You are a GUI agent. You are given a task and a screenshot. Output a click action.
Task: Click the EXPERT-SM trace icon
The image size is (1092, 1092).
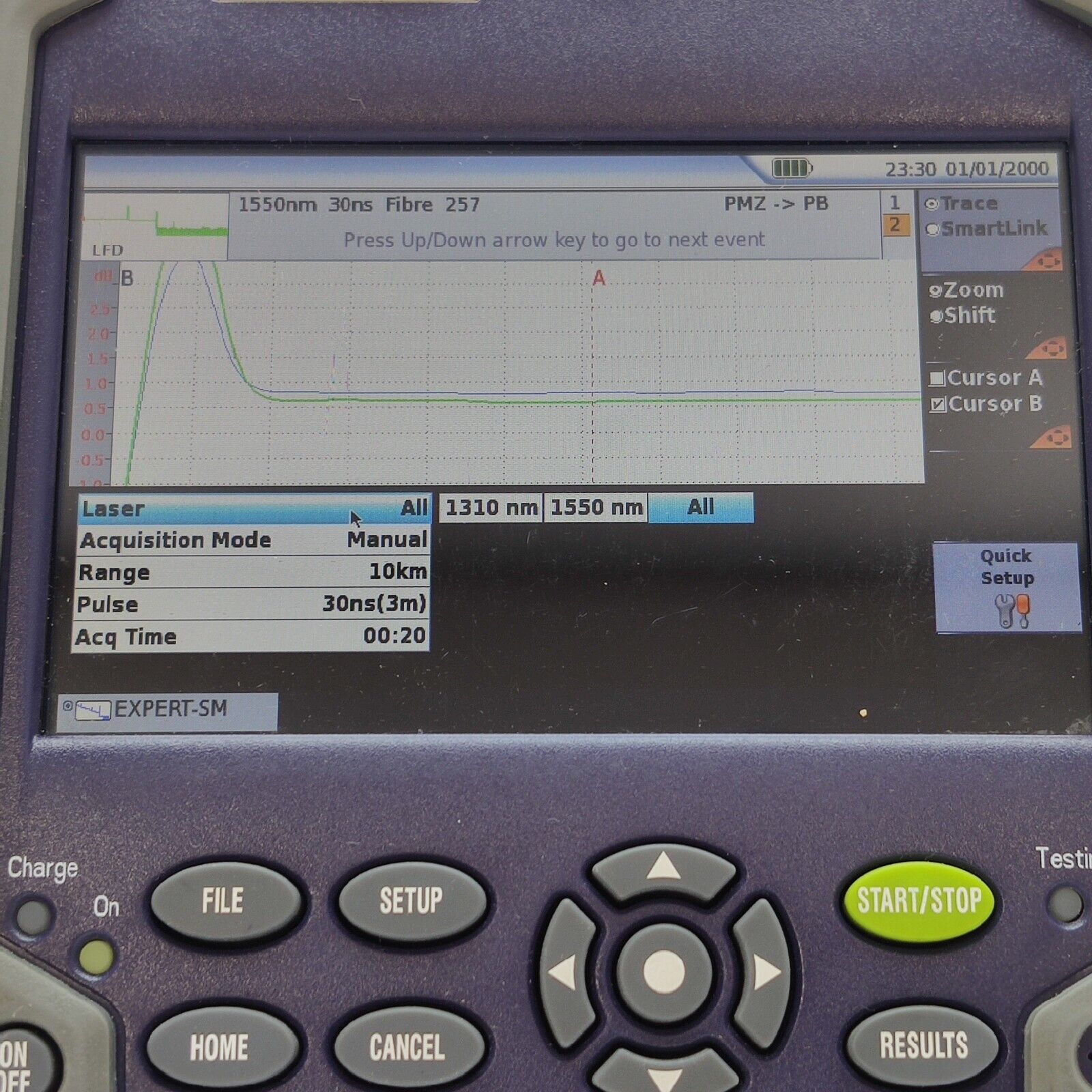click(x=93, y=711)
